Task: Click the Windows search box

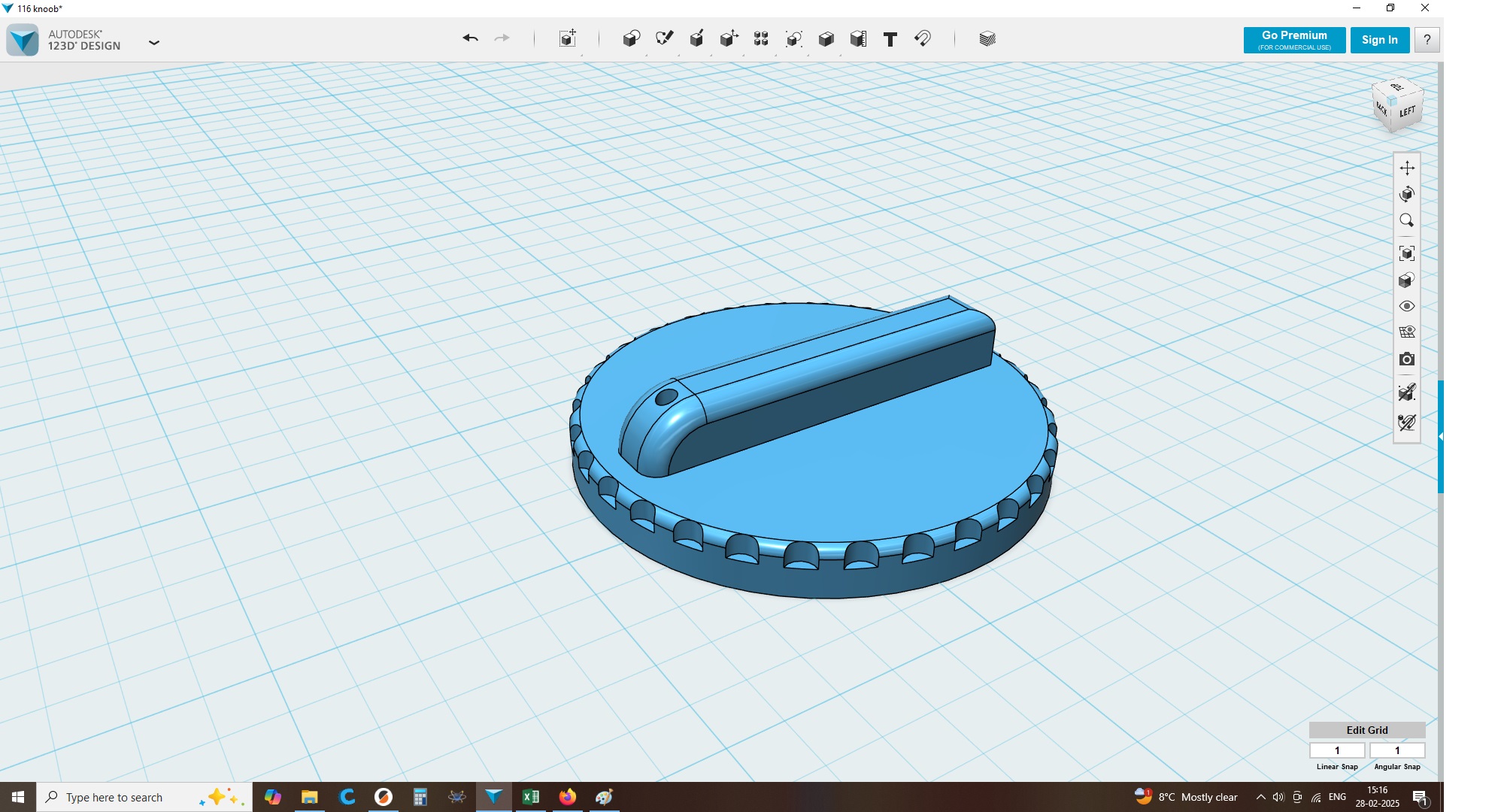Action: [144, 797]
